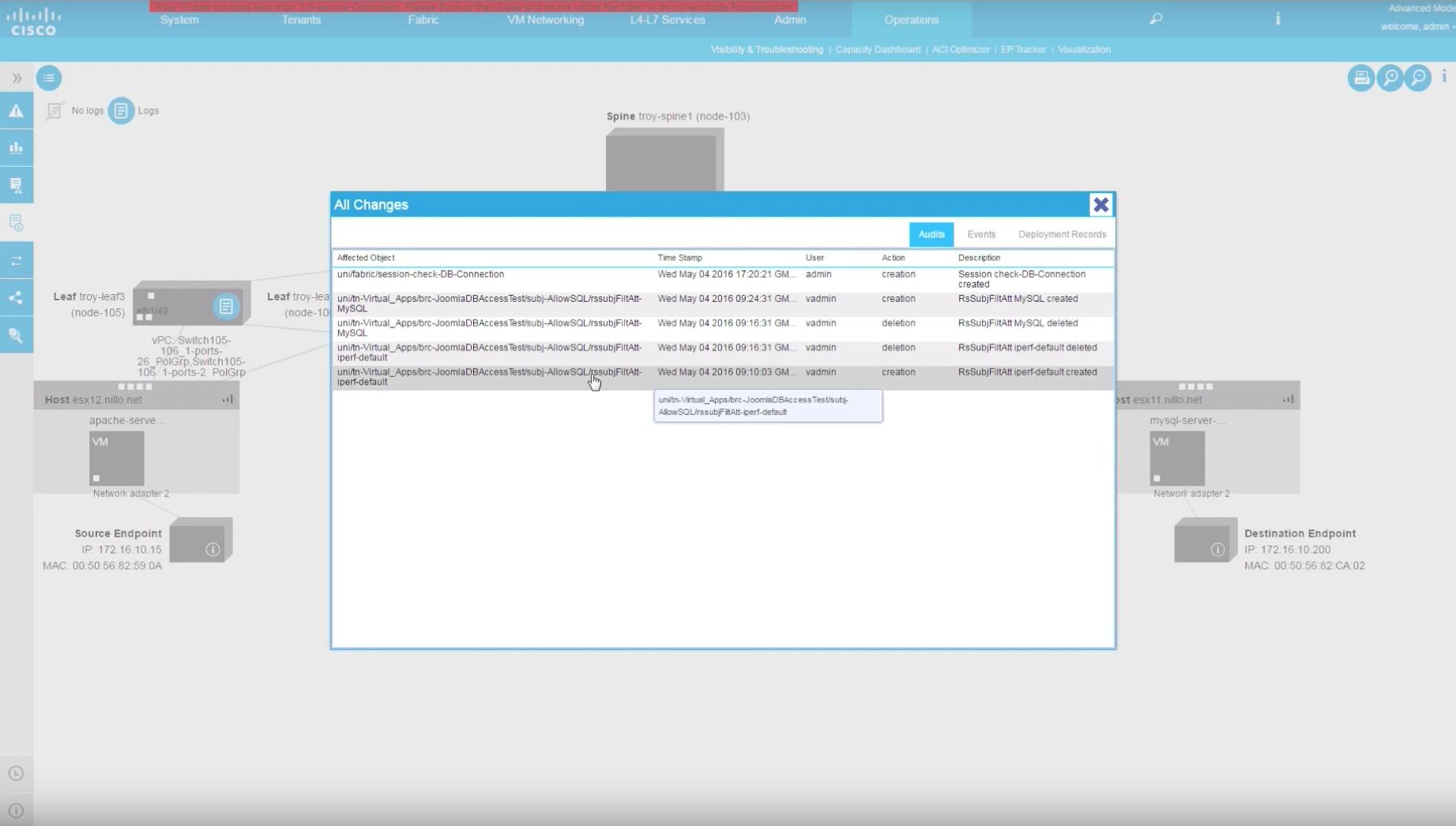Switch to the Deployment Records tab
This screenshot has width=1456, height=826.
click(x=1062, y=234)
